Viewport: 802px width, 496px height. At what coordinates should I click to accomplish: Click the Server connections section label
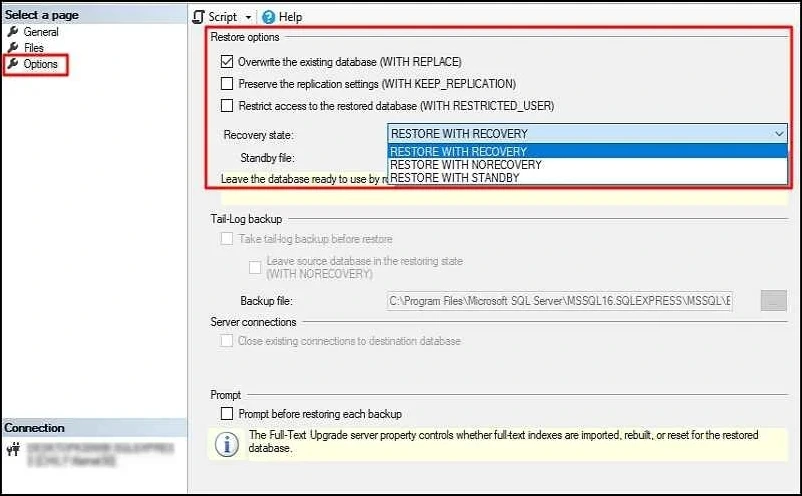pyautogui.click(x=253, y=322)
